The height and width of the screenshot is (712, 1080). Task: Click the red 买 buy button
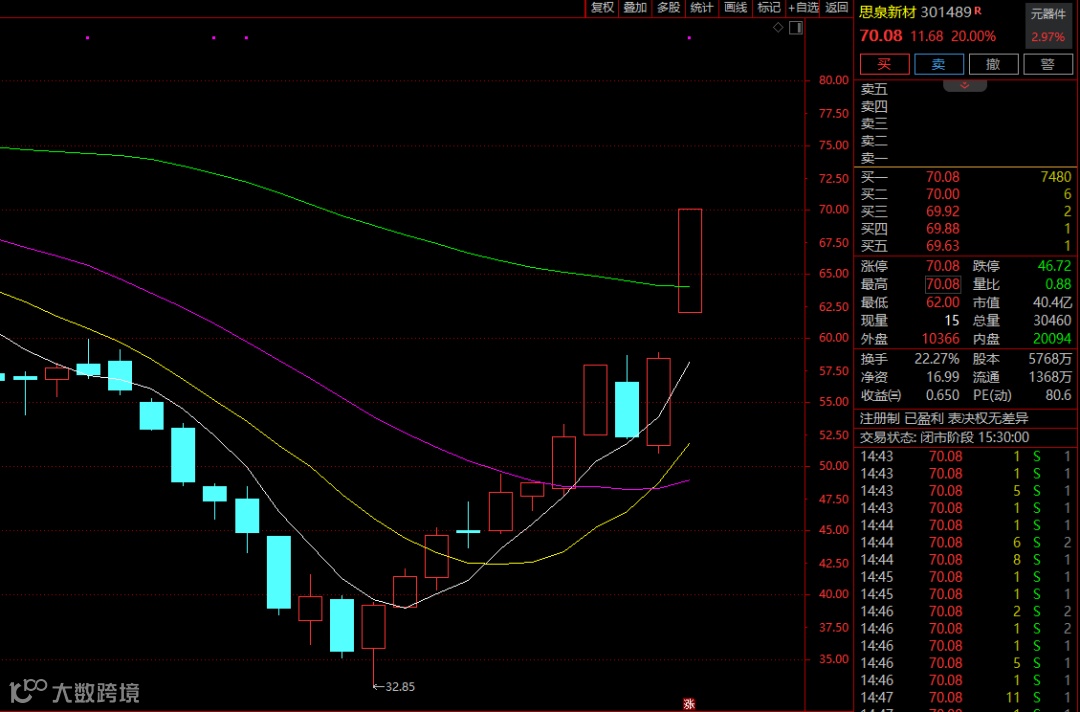(x=884, y=64)
